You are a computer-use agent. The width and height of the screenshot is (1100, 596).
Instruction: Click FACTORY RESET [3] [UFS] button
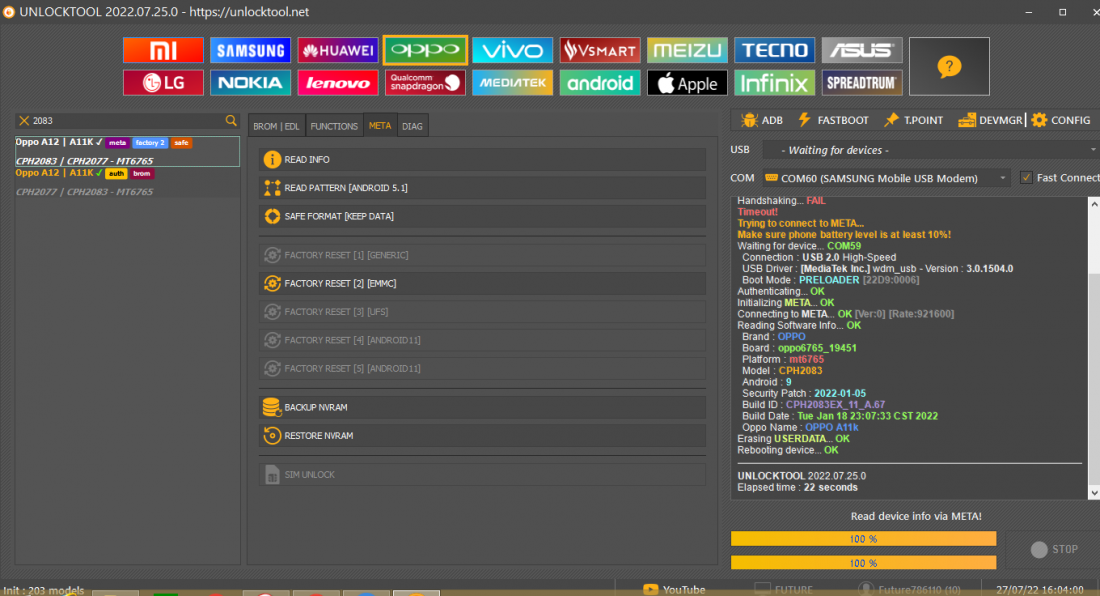tap(483, 311)
